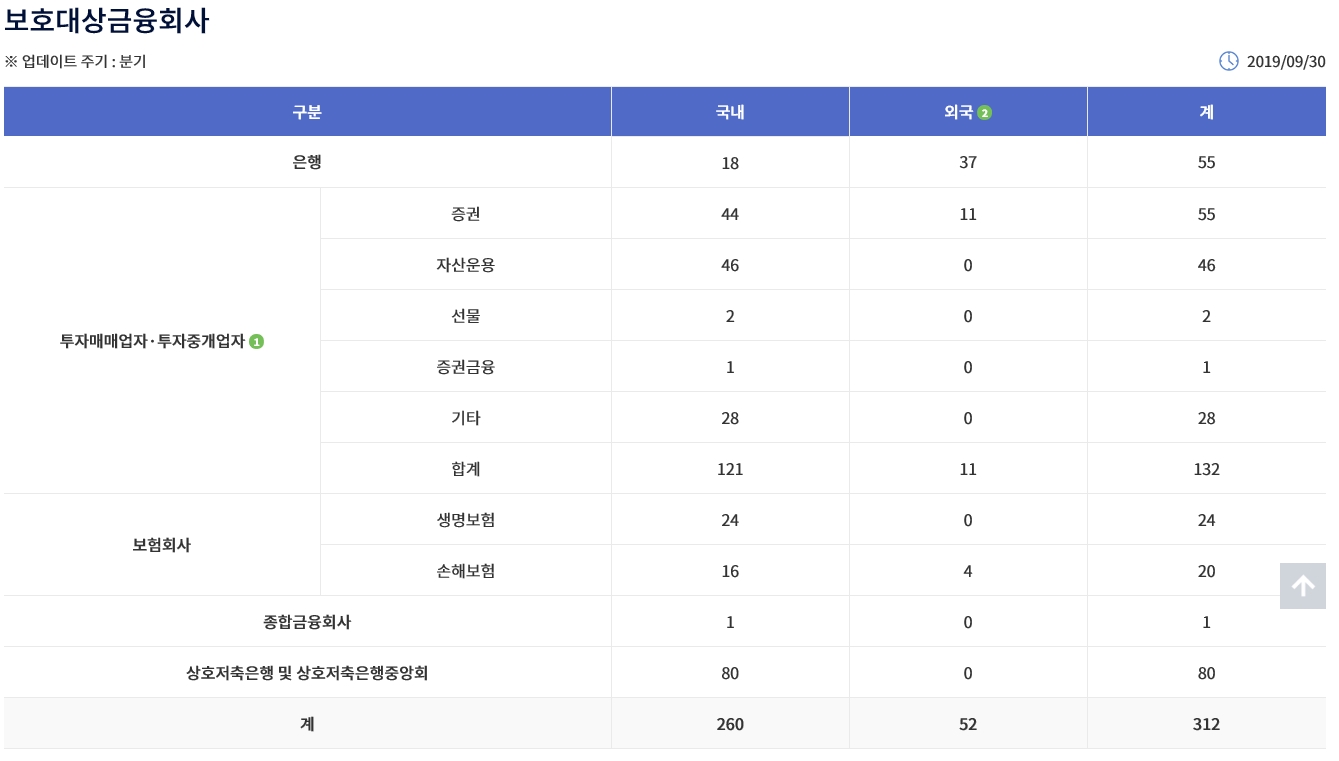Click 계 value 132 in 합계 row
Viewport: 1339px width, 761px height.
click(1207, 469)
